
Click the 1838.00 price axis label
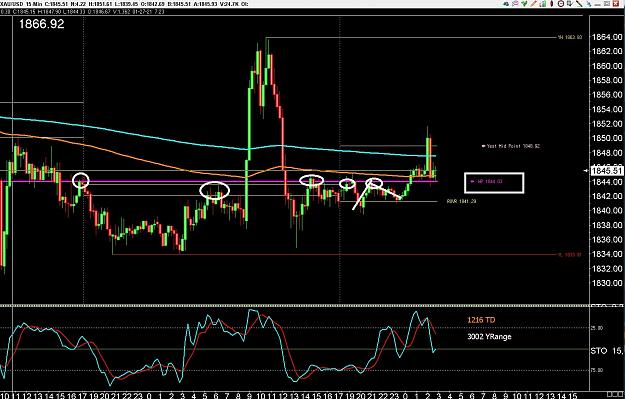click(607, 225)
